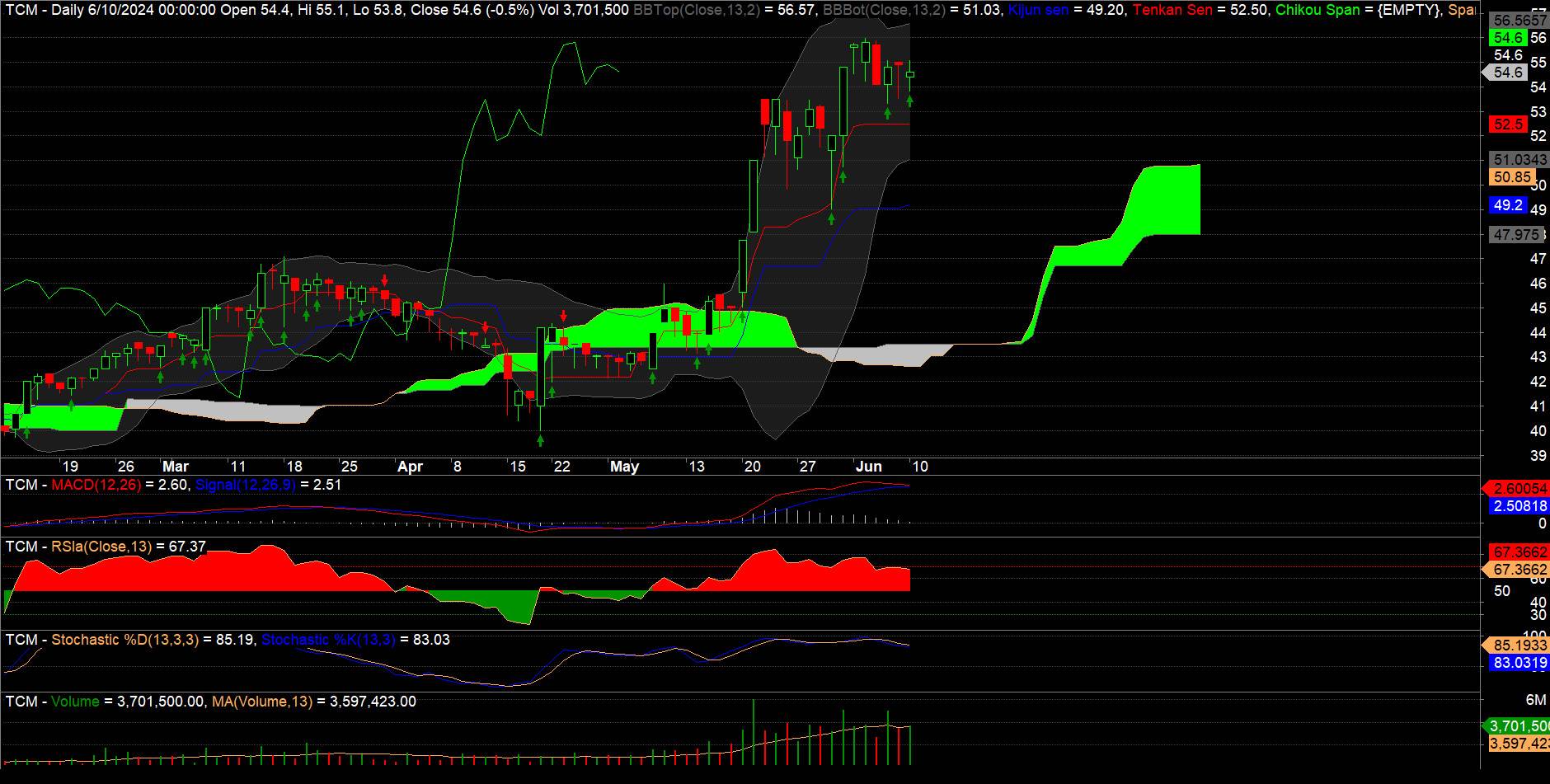1550x784 pixels.
Task: Click the '45' price axis label
Action: pyautogui.click(x=1538, y=308)
